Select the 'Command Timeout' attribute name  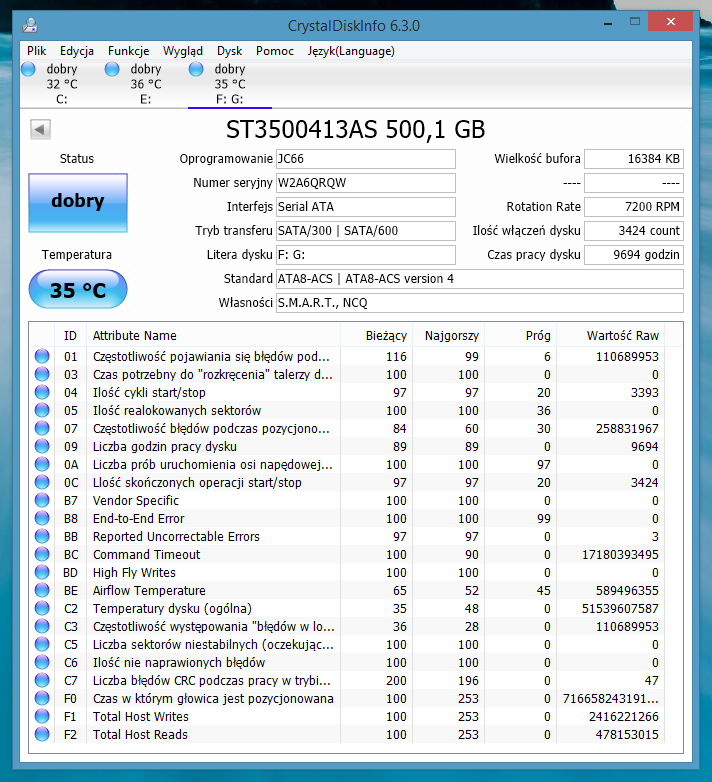pos(146,554)
